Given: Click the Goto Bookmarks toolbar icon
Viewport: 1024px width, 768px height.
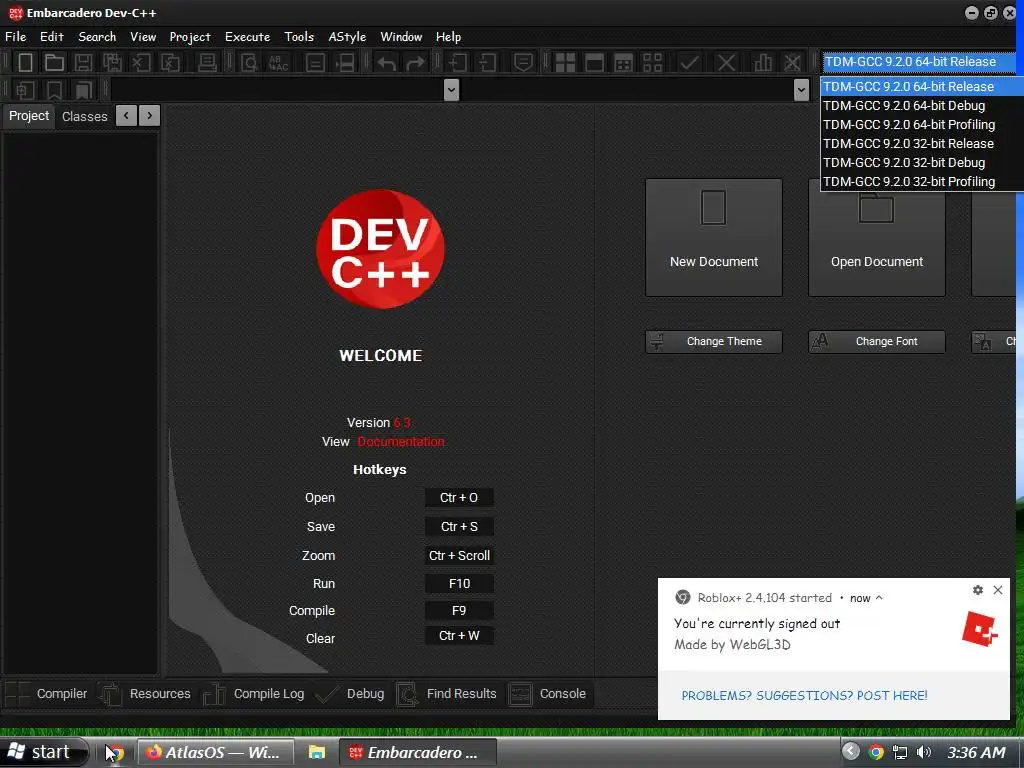Looking at the screenshot, I should click(84, 89).
